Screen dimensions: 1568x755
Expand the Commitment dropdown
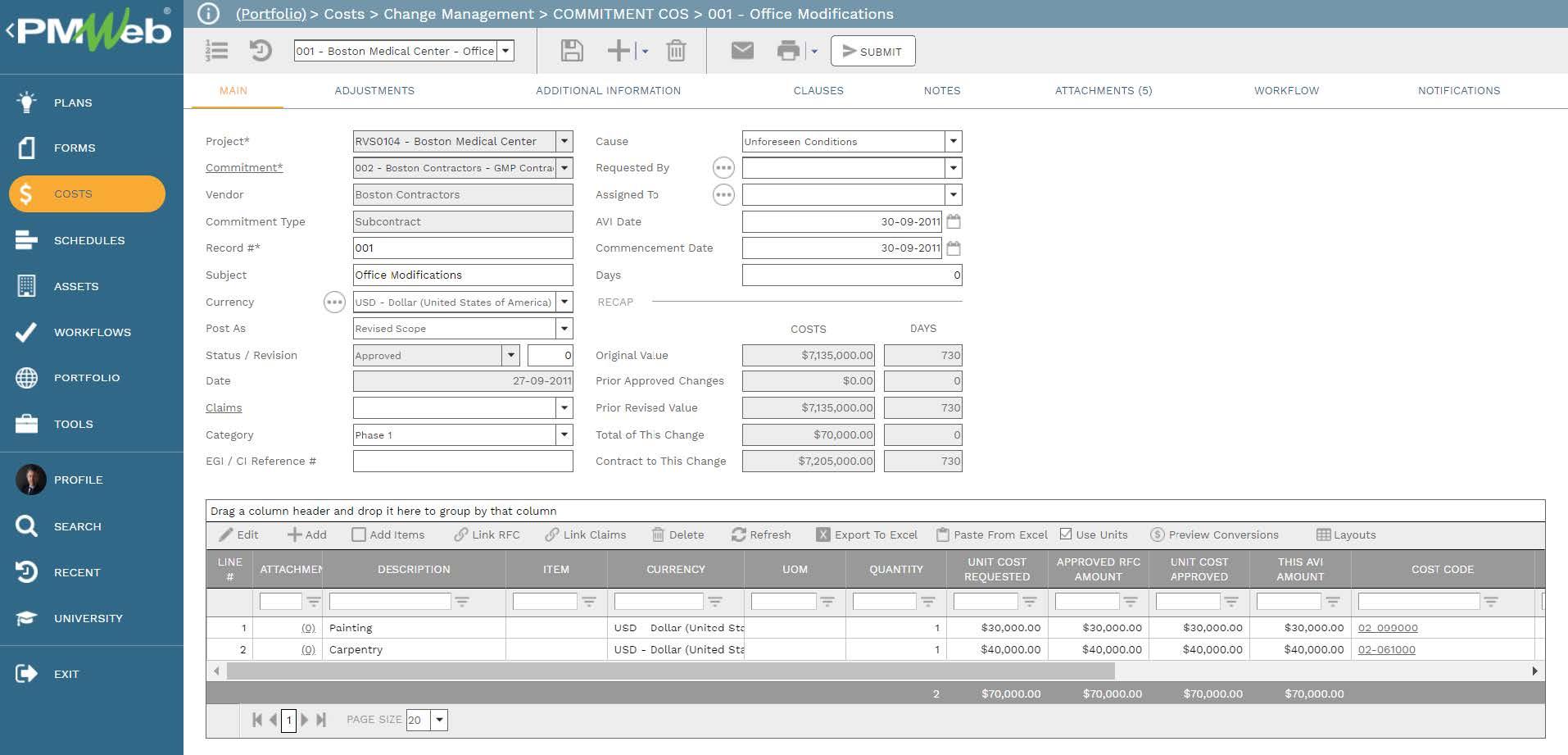point(564,168)
